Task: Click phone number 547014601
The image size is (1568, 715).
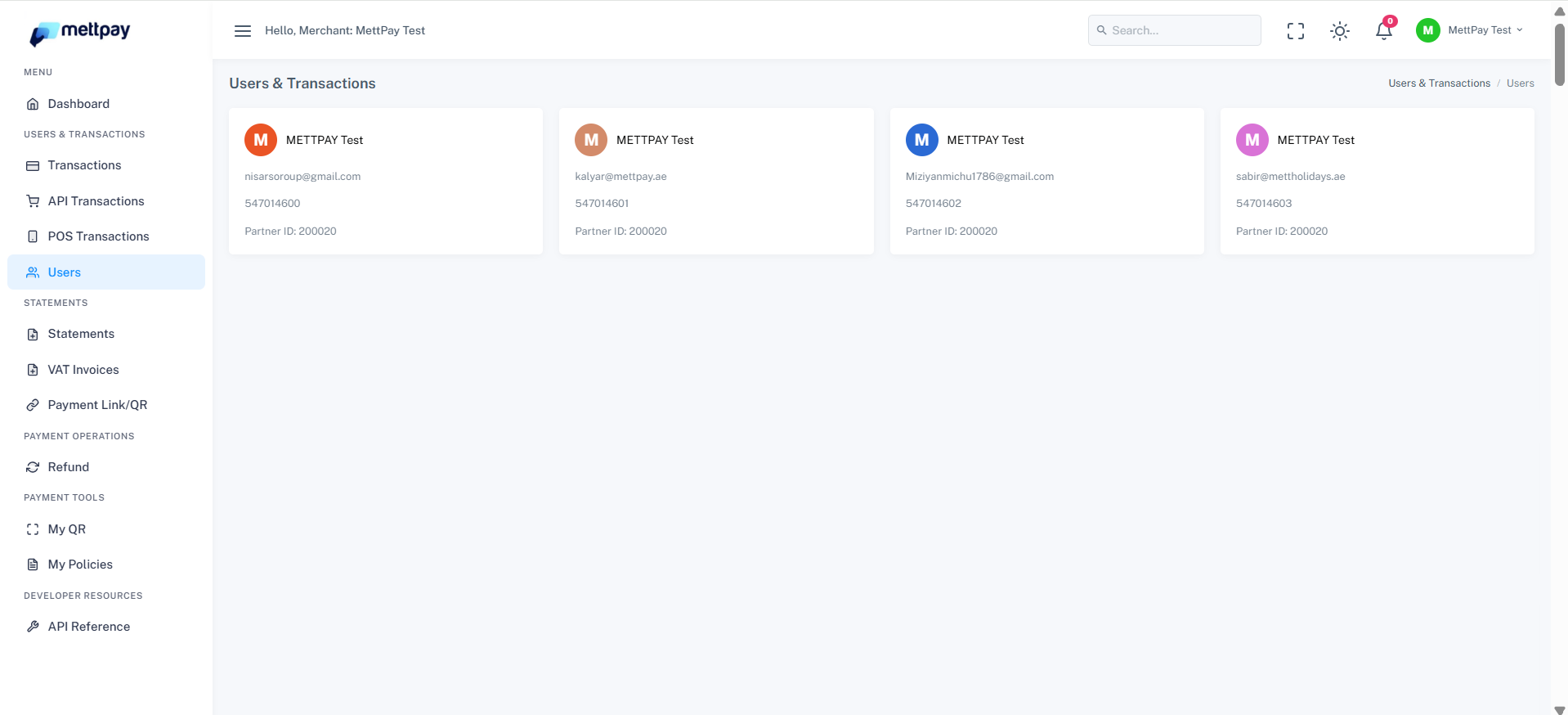Action: (602, 204)
